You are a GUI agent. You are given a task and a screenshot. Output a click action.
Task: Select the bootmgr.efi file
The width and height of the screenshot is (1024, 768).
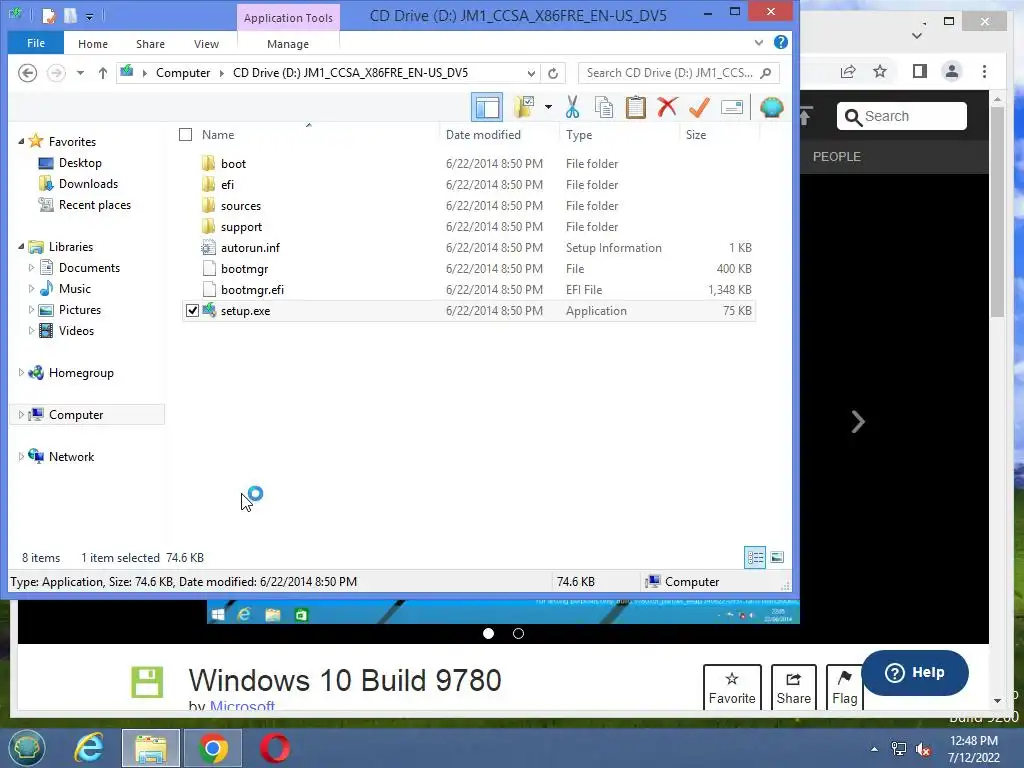[x=469, y=289]
